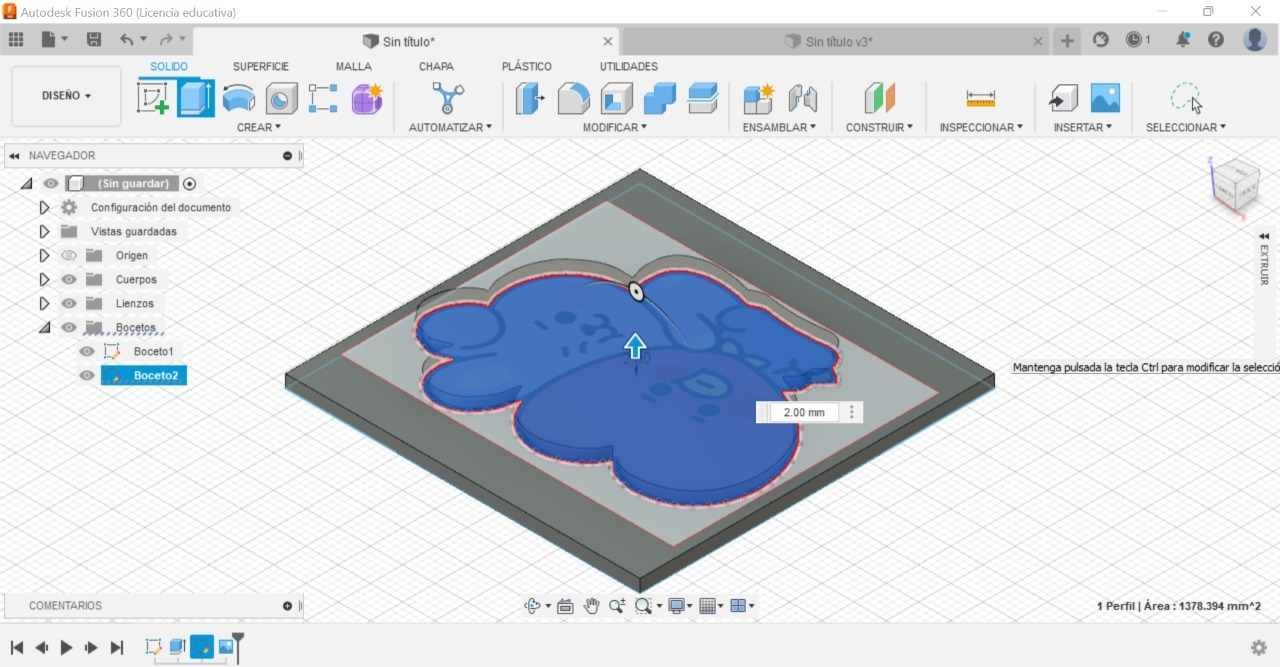1280x667 pixels.
Task: Switch to the CHAPA tab
Action: click(436, 67)
